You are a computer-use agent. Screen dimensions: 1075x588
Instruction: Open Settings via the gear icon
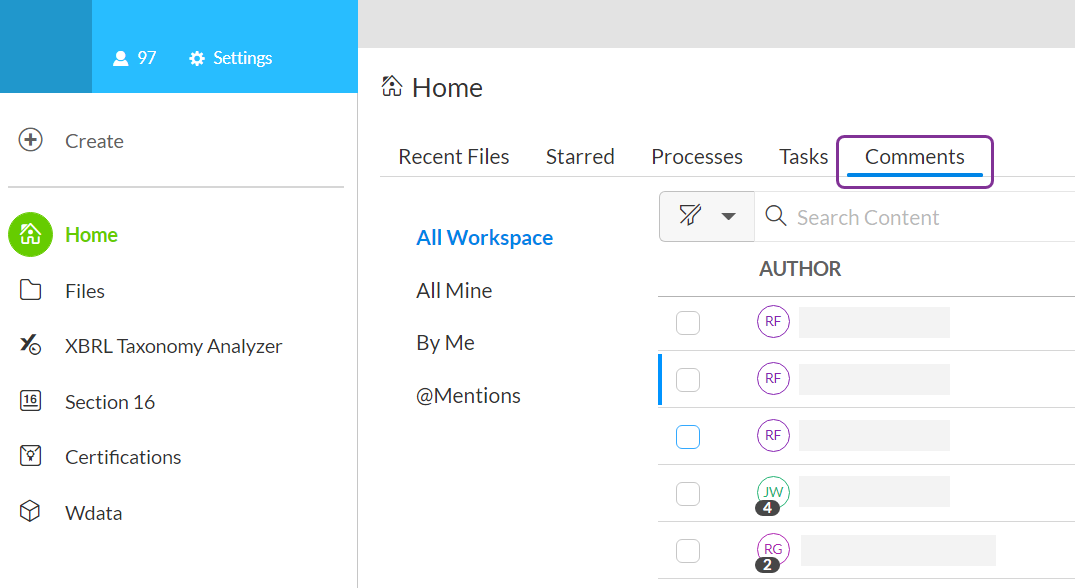(x=197, y=58)
